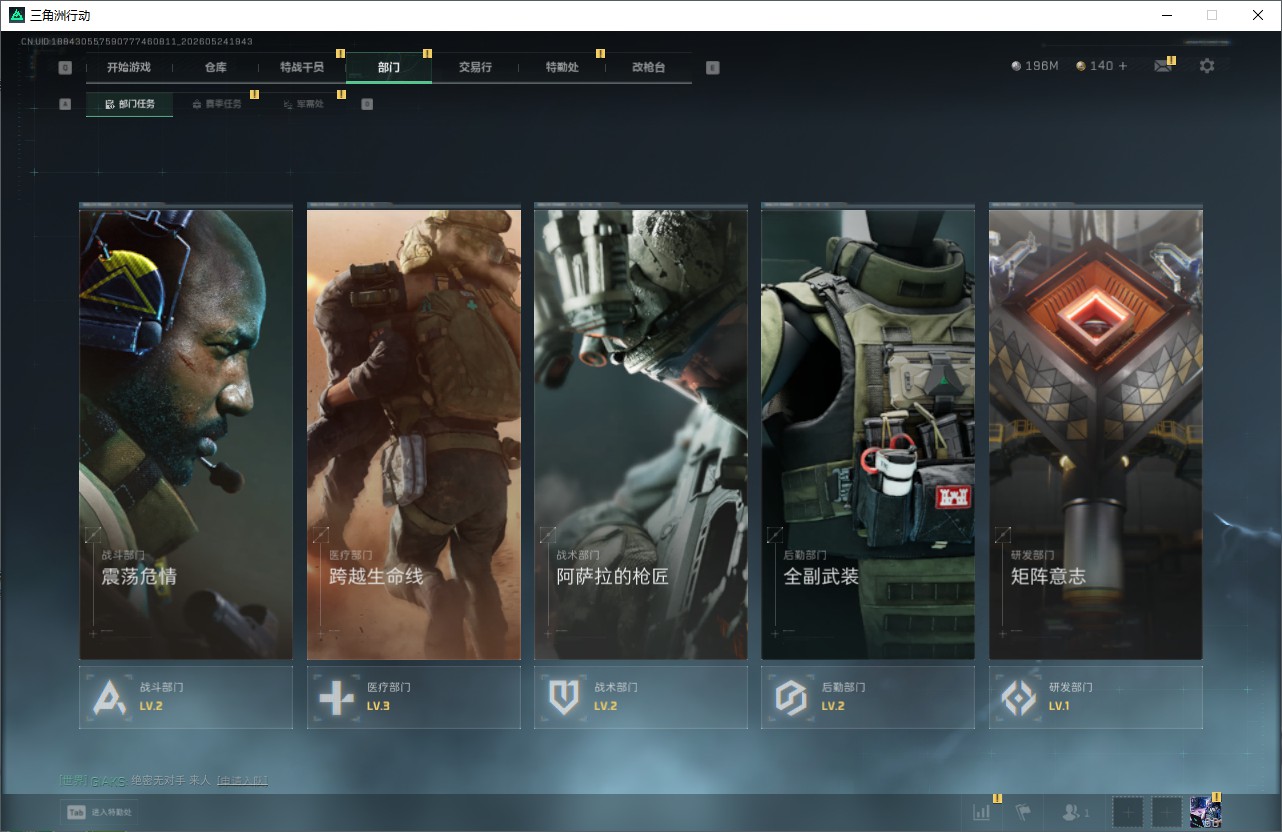
Task: Click the D next sub-tab key icon
Action: [x=367, y=104]
